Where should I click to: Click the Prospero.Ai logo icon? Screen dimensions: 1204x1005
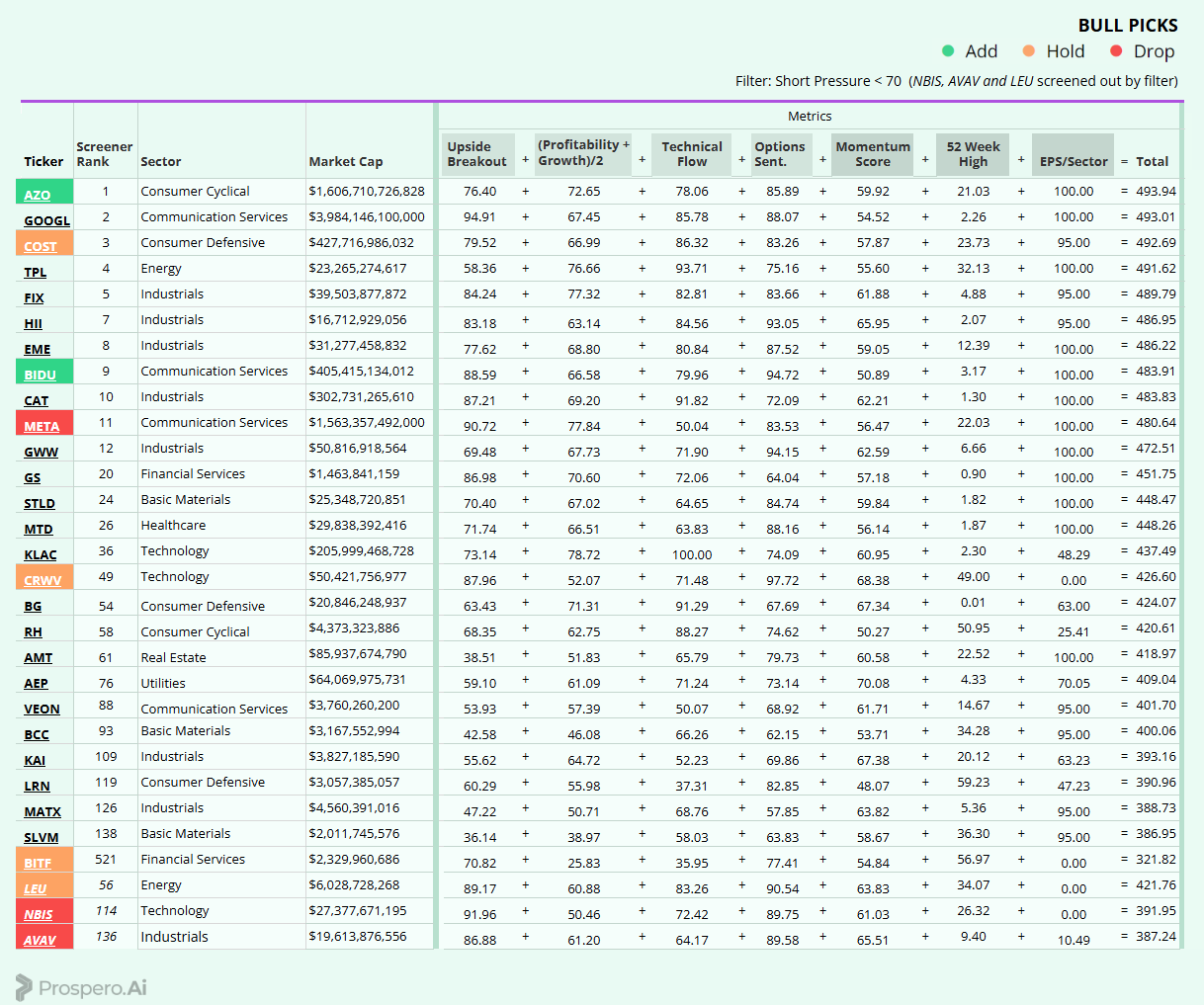tap(24, 987)
